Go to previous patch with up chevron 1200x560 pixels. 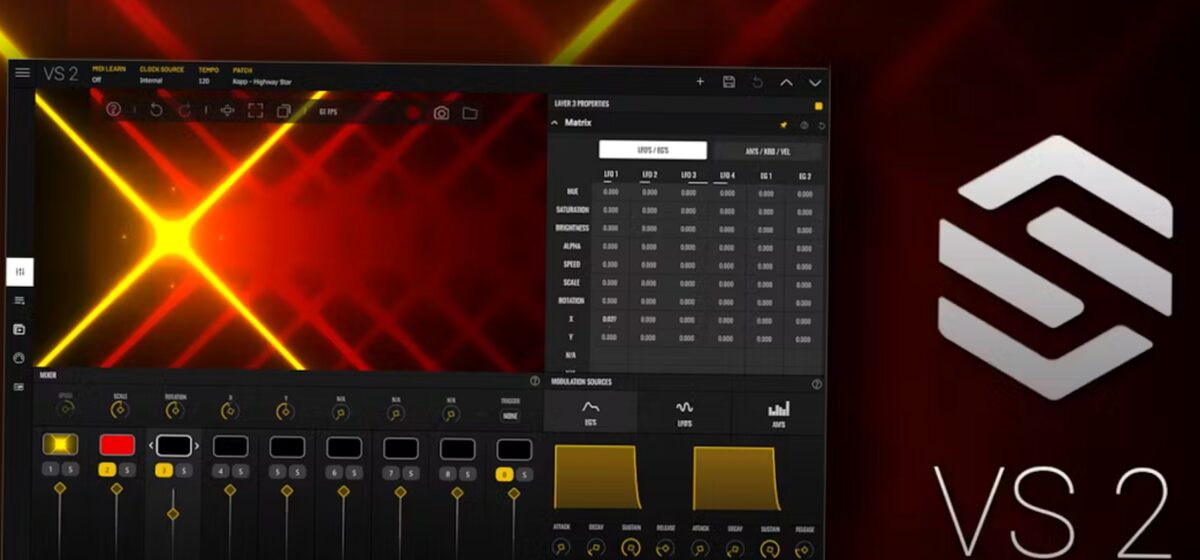pyautogui.click(x=787, y=83)
